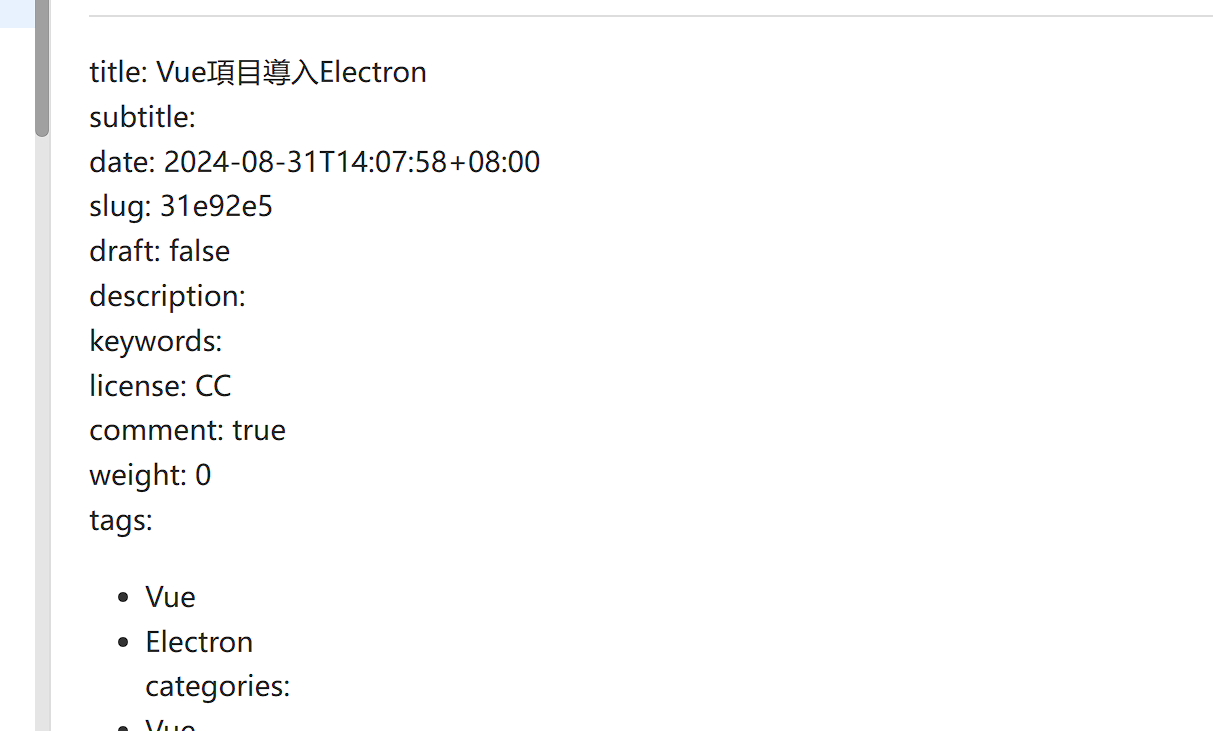Click the 'keywords:' line
This screenshot has width=1213, height=731.
click(155, 341)
